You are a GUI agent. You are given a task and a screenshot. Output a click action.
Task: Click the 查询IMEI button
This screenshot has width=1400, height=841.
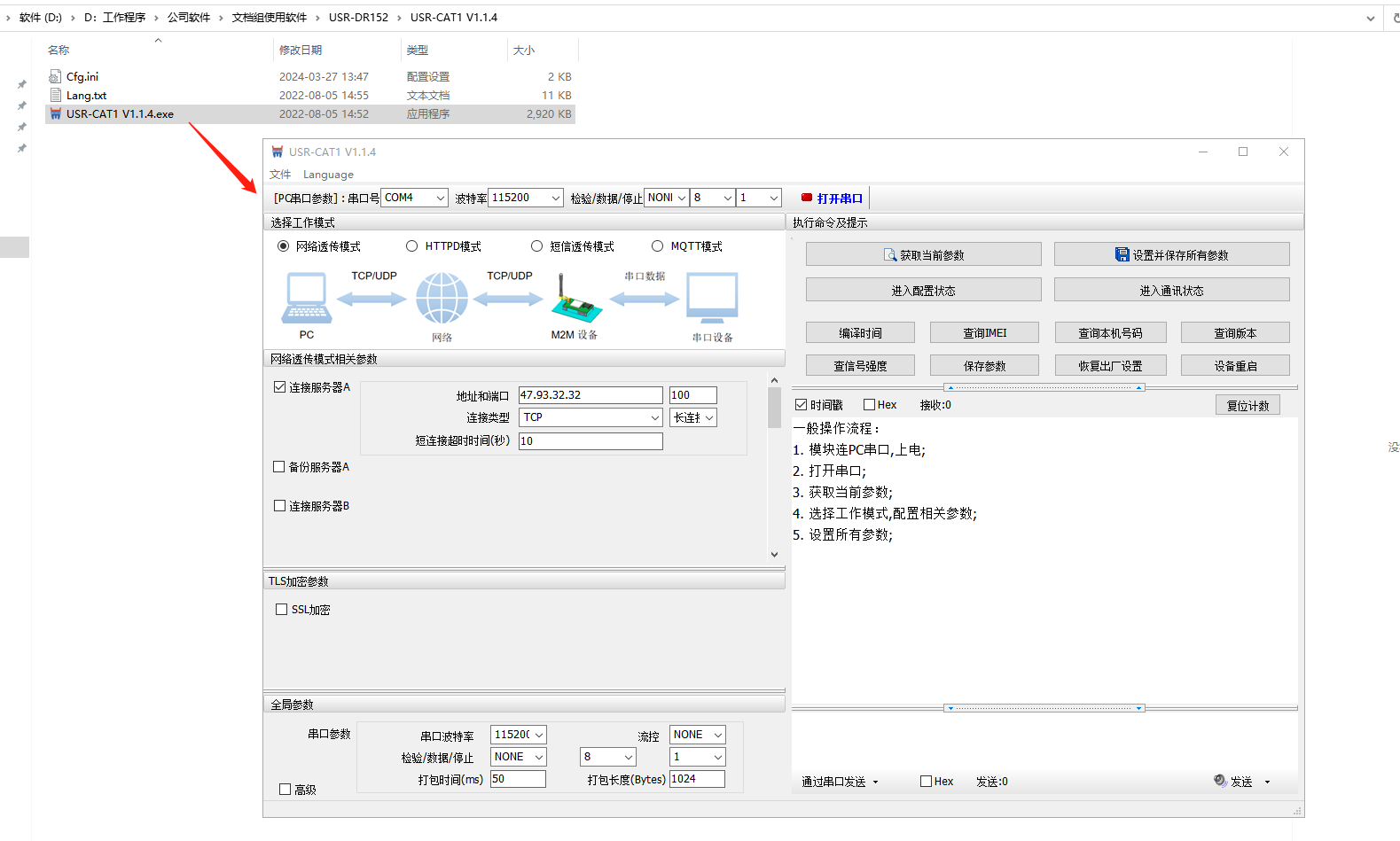(x=984, y=333)
